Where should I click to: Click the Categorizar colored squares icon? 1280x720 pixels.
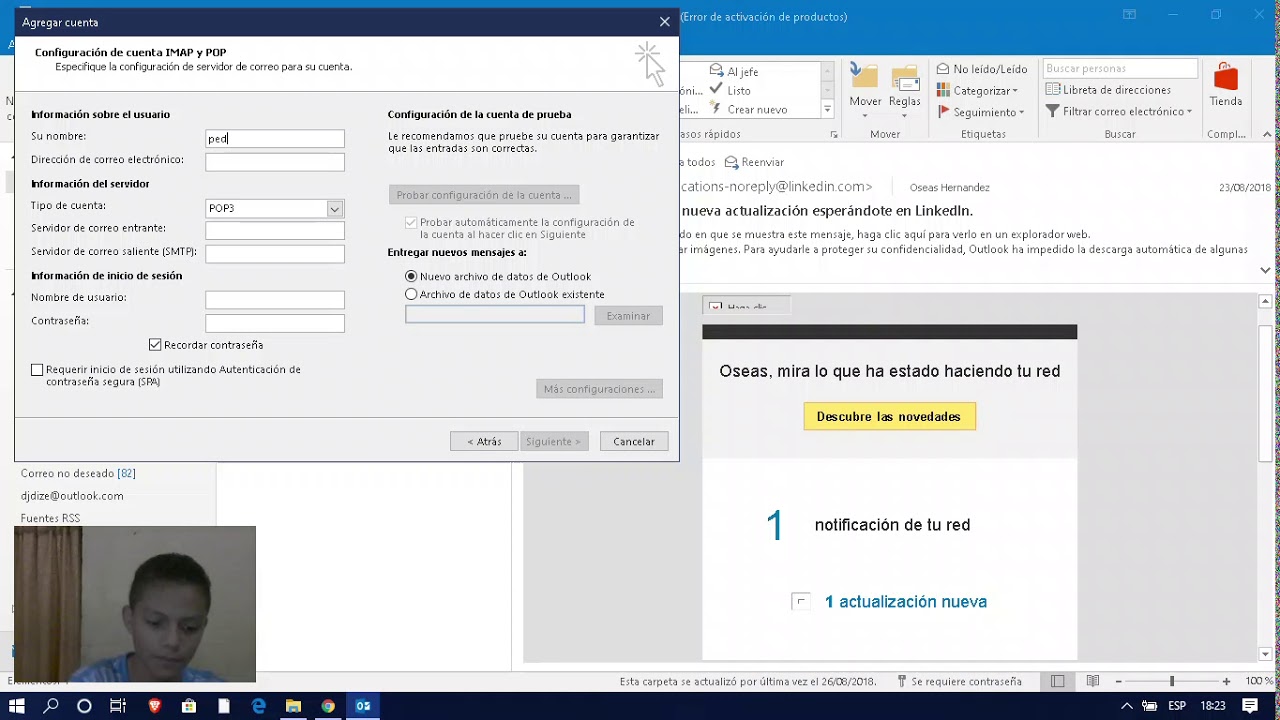pos(943,90)
